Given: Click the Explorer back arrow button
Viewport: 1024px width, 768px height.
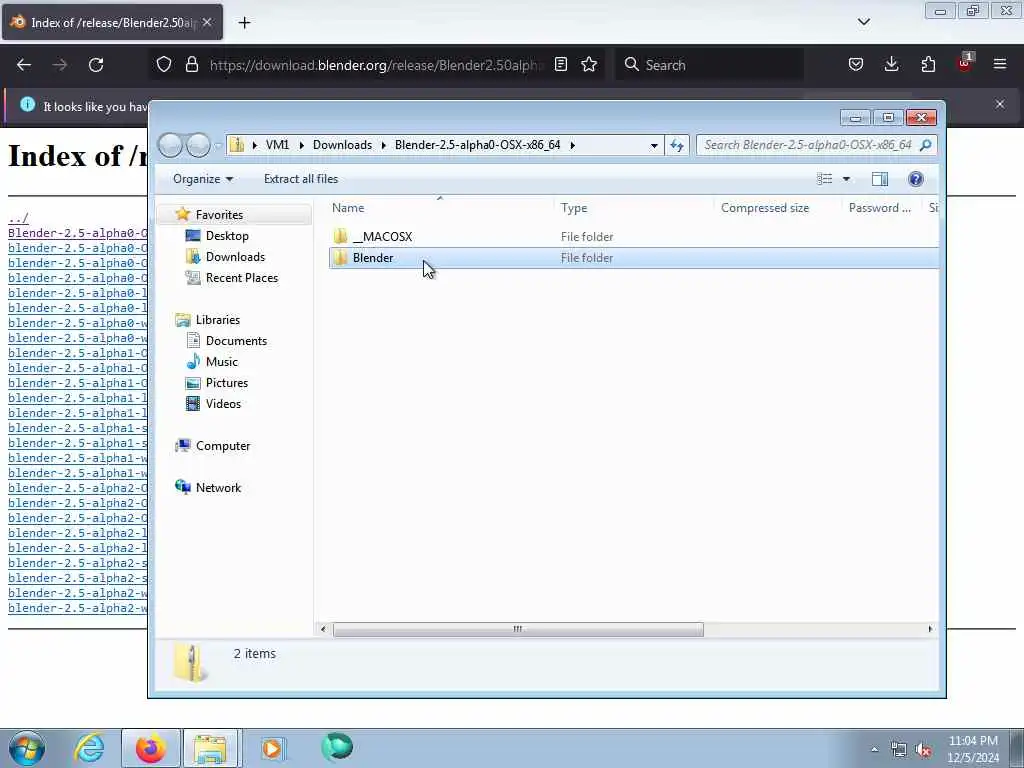Looking at the screenshot, I should click(170, 145).
